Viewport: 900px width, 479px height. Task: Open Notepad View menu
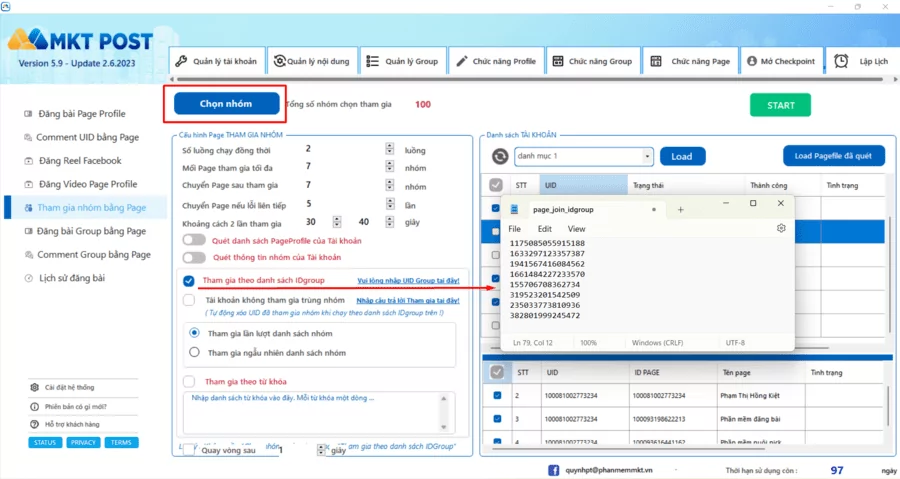tap(576, 229)
